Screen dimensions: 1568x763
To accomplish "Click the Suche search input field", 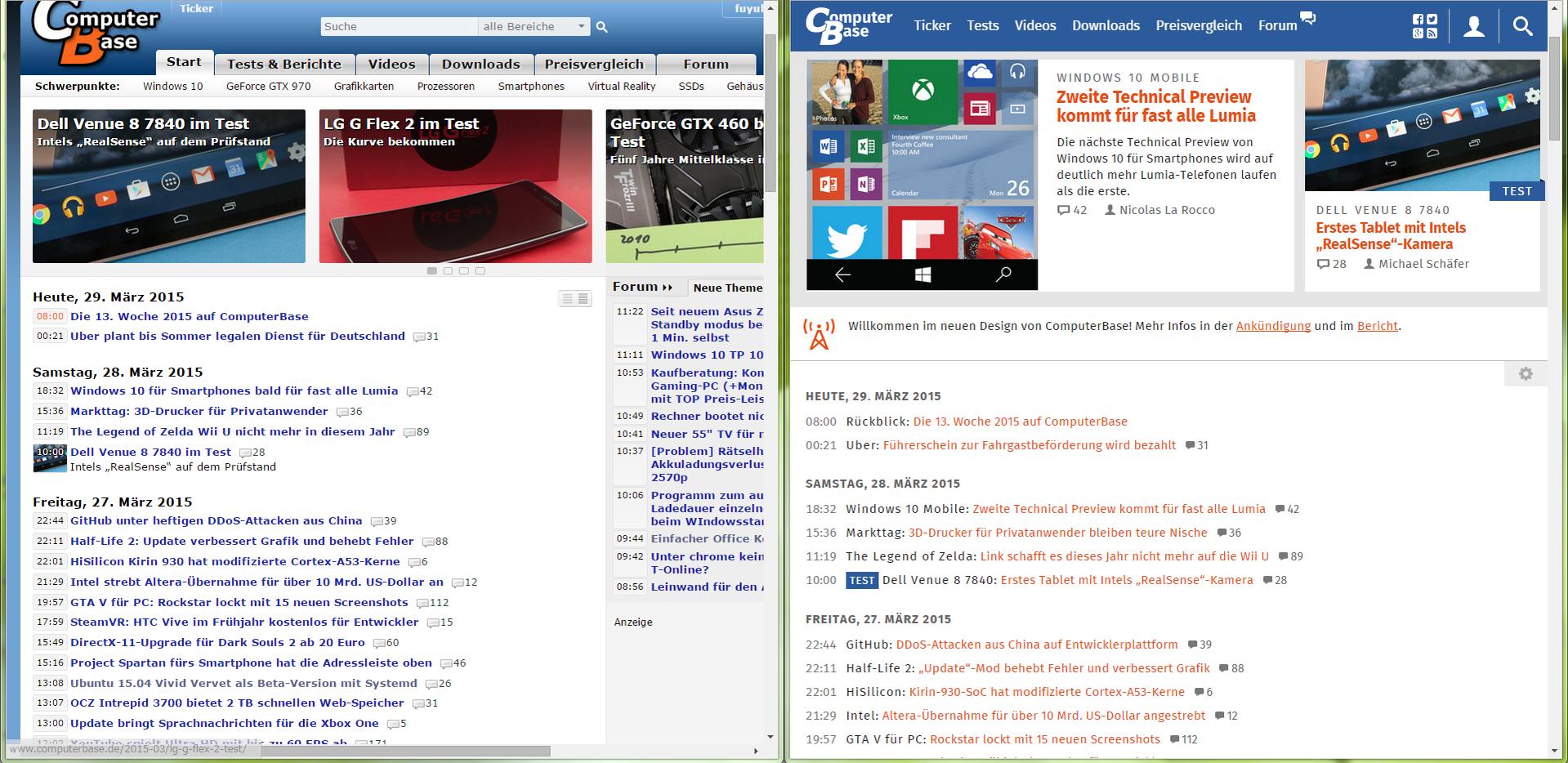I will click(x=399, y=27).
